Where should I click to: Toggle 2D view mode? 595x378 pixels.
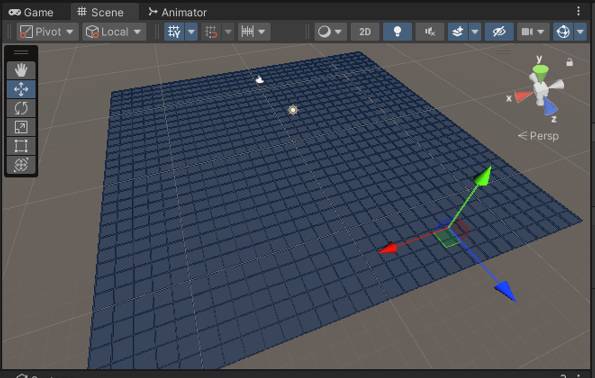tap(365, 32)
